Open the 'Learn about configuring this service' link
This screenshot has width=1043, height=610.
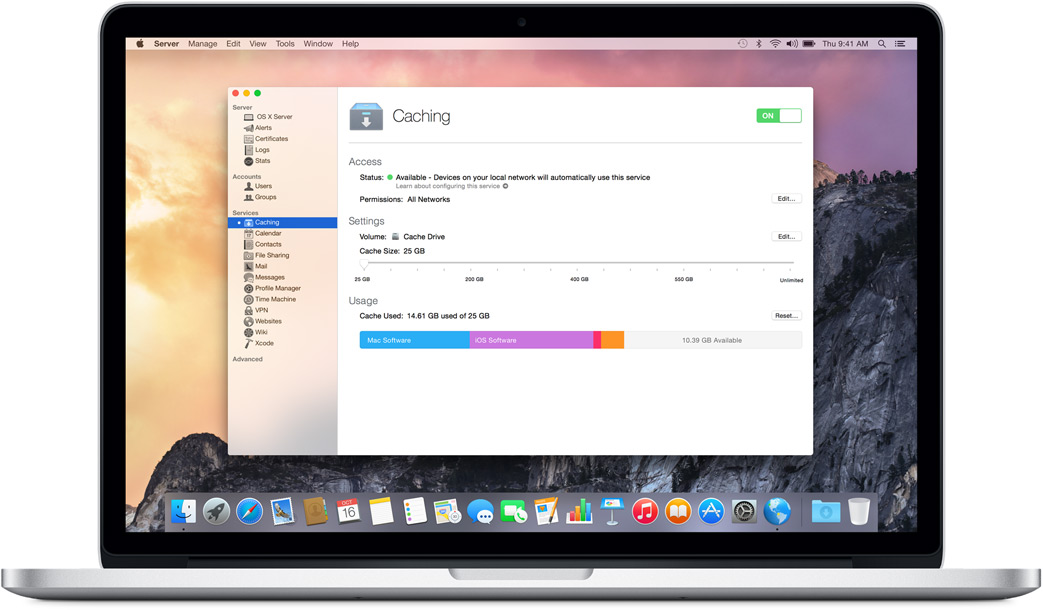point(448,186)
